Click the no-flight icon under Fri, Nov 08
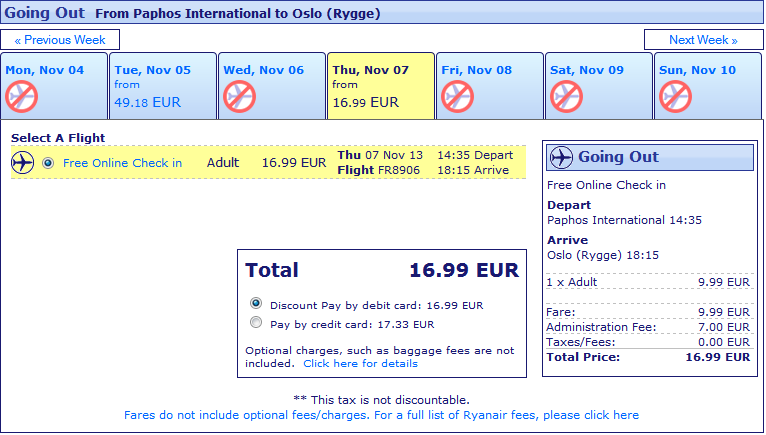Viewport: 766px width, 435px height. pyautogui.click(x=457, y=97)
